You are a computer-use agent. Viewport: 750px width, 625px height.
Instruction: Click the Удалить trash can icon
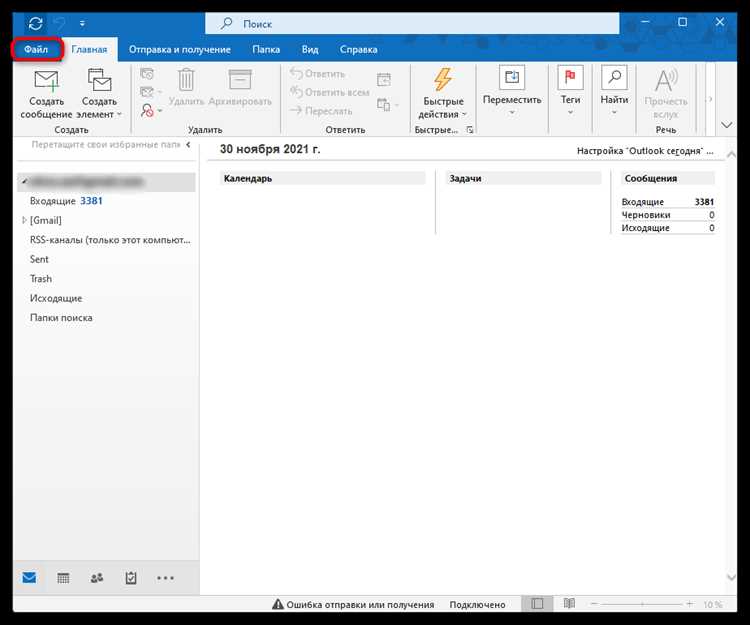point(186,79)
